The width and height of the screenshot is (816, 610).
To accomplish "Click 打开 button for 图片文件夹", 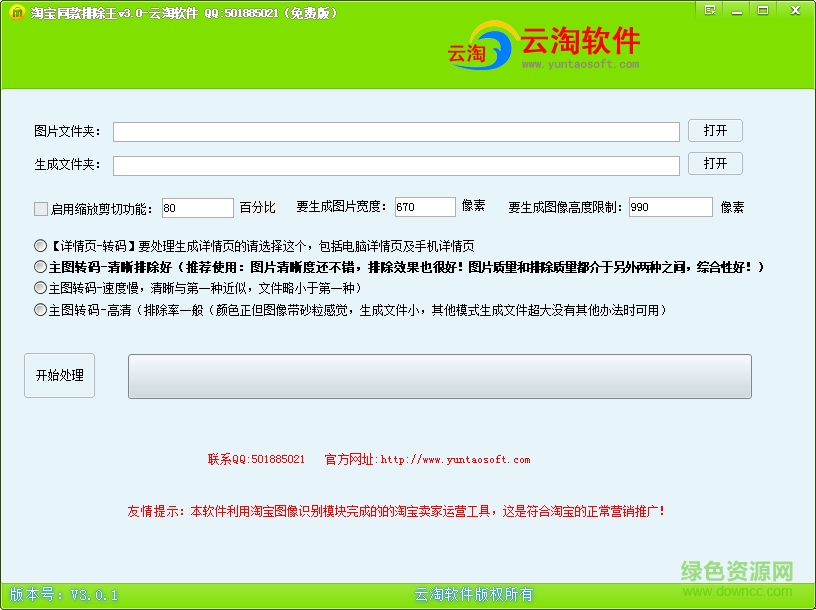I will [x=715, y=130].
